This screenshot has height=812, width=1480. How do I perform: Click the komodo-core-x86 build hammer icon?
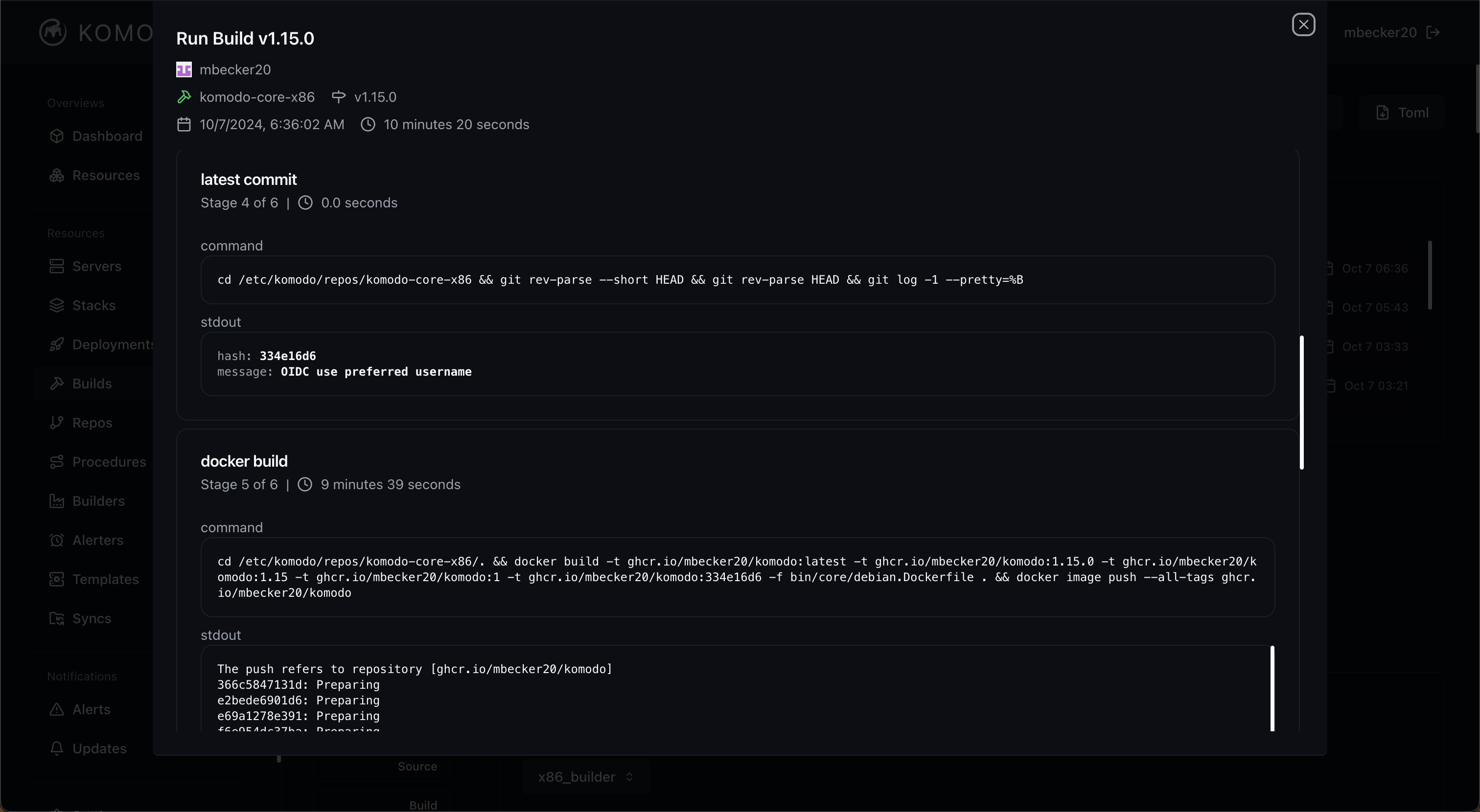[x=184, y=97]
